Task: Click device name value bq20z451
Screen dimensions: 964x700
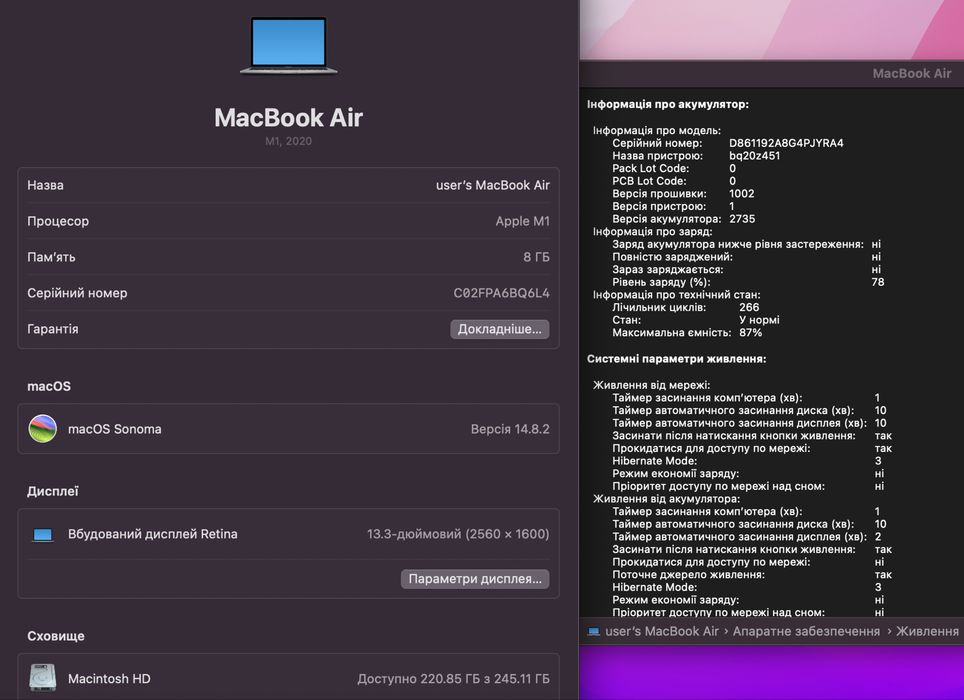Action: (x=754, y=155)
